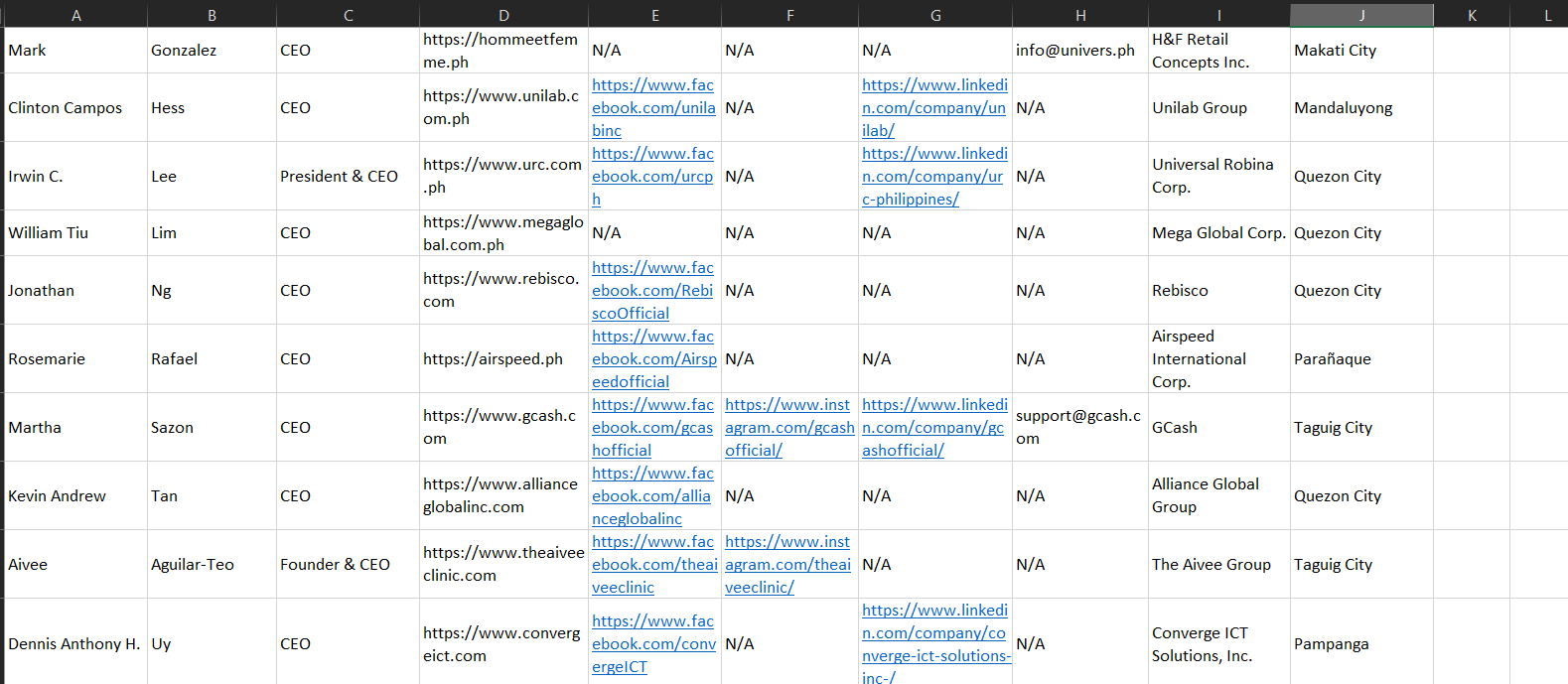
Task: Click the 'Dennis Anthony H.' cell
Action: tap(76, 643)
